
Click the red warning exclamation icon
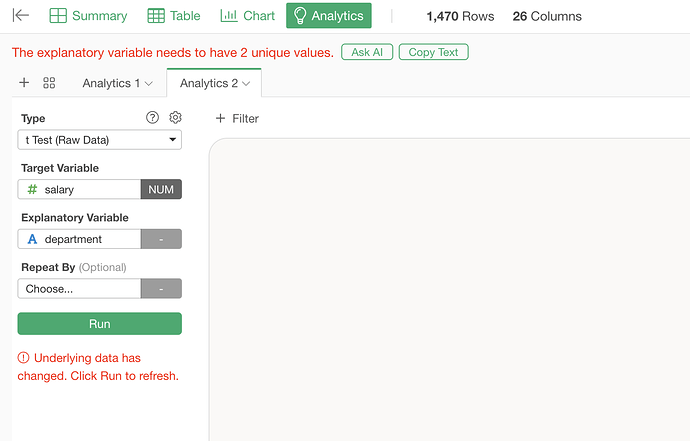pyautogui.click(x=23, y=358)
